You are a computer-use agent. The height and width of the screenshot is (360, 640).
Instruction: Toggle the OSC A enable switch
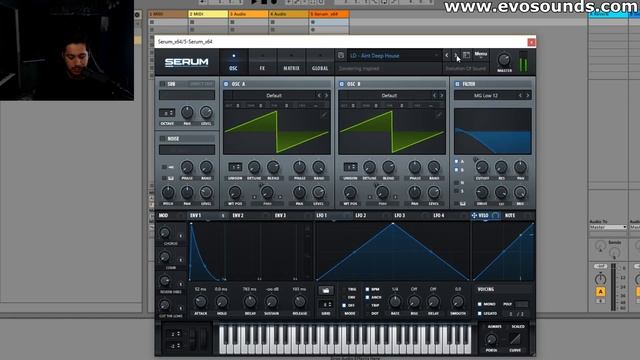[x=226, y=84]
